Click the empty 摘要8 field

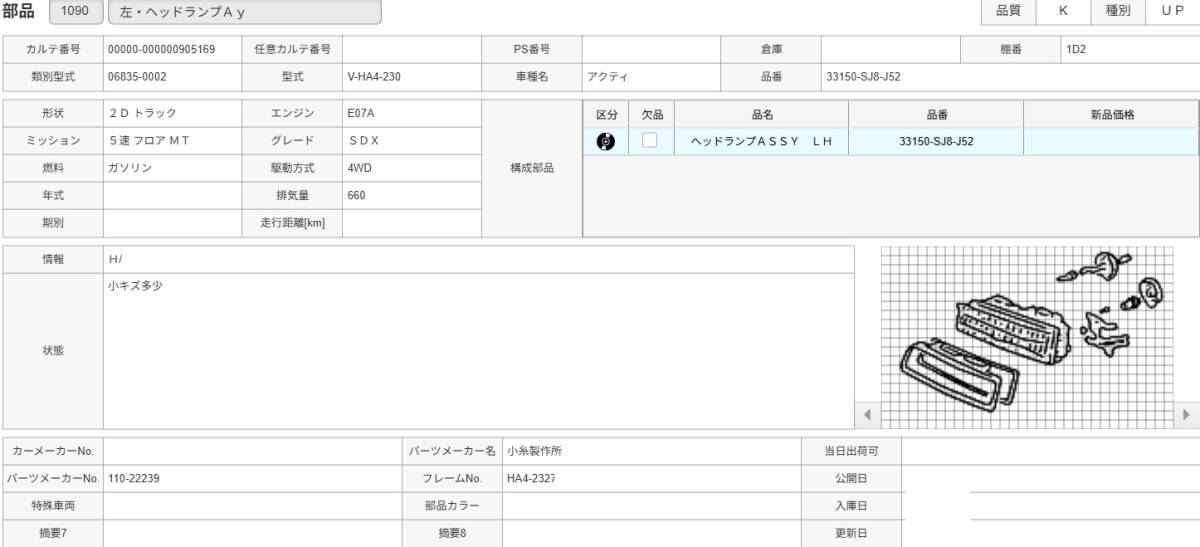[651, 533]
